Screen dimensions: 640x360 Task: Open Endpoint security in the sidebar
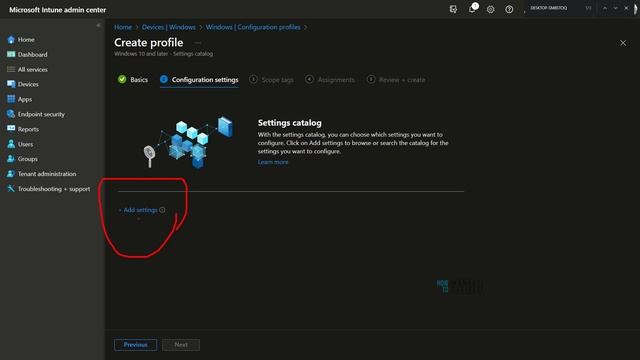click(x=41, y=114)
